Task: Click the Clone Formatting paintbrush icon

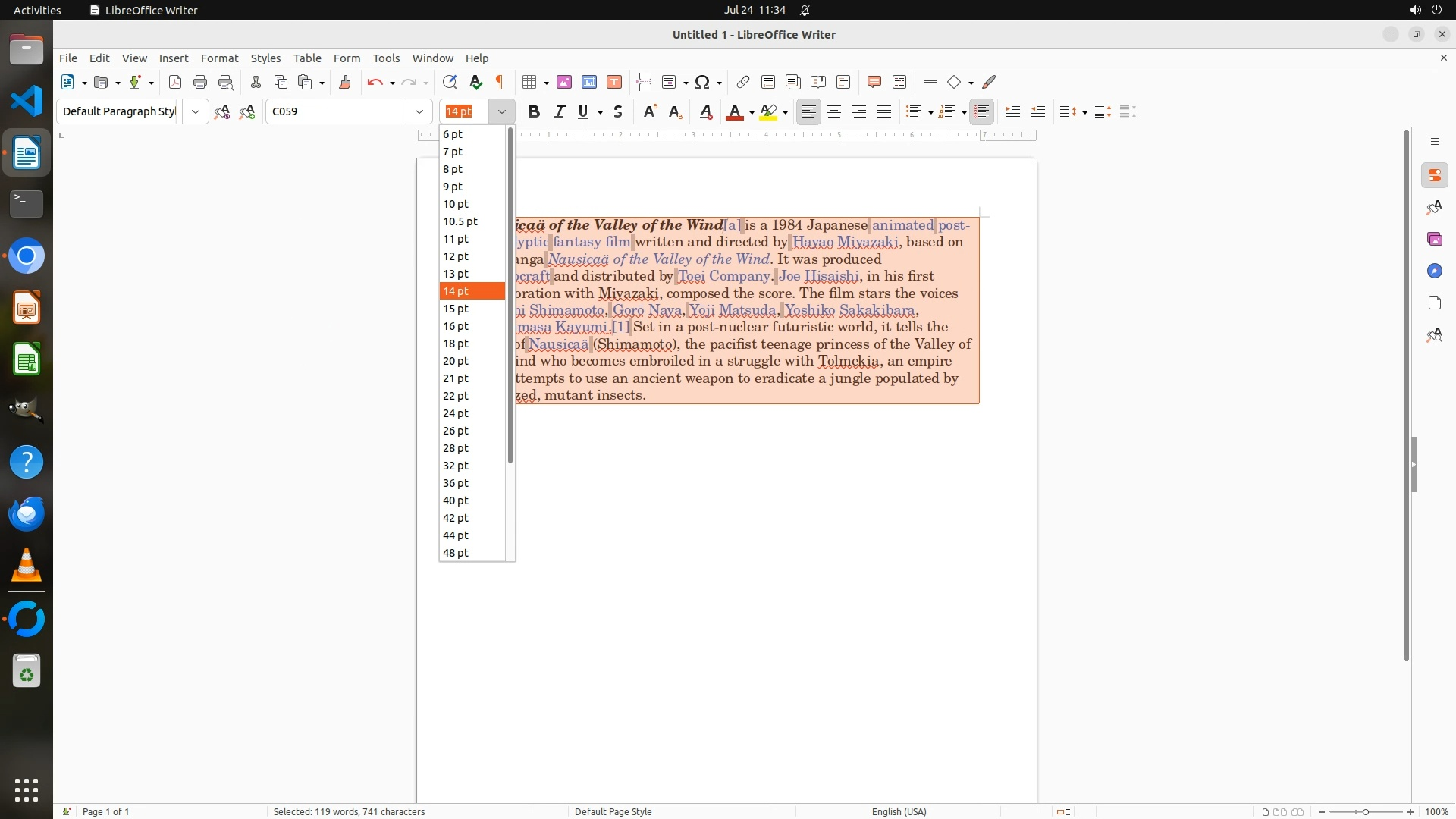Action: coord(345,82)
